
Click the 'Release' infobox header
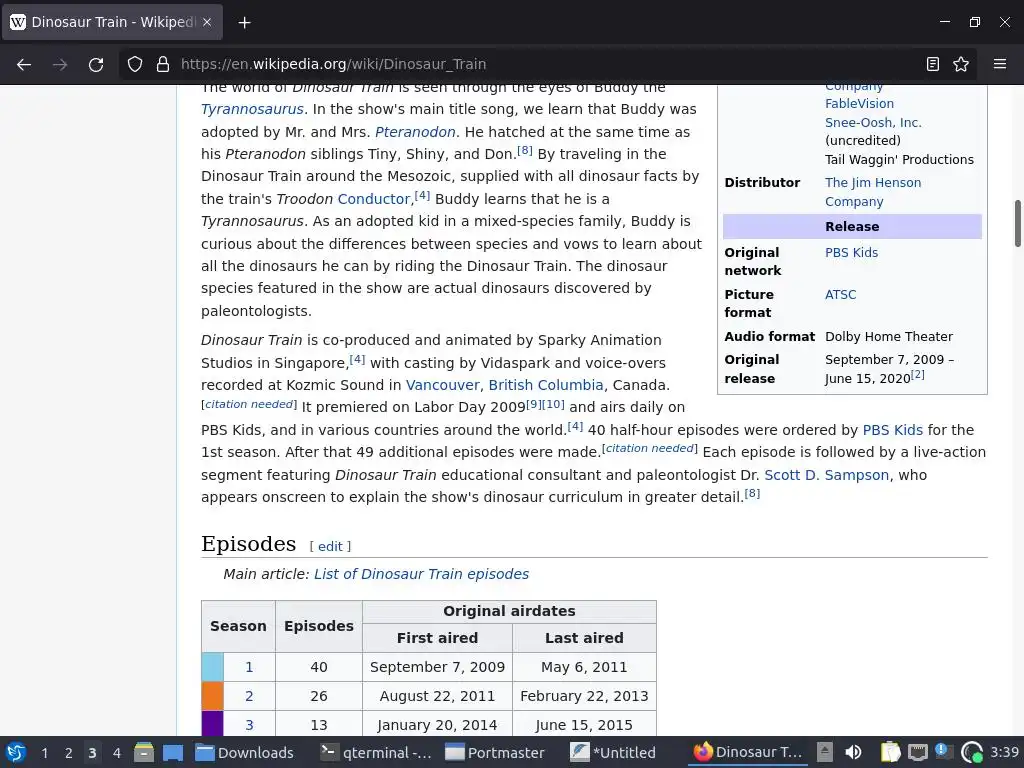pyautogui.click(x=852, y=227)
